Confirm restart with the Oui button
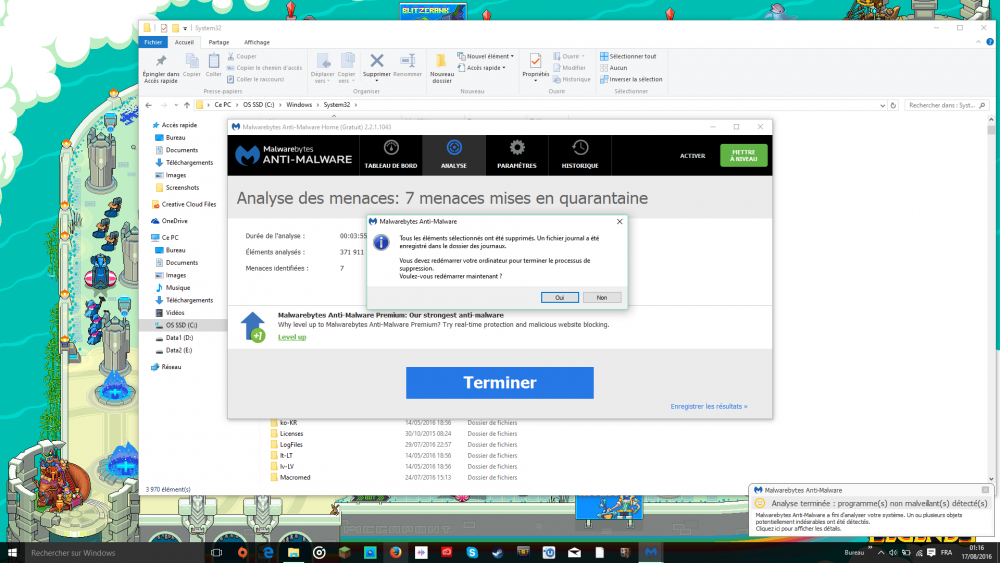The image size is (1000, 563). point(559,298)
